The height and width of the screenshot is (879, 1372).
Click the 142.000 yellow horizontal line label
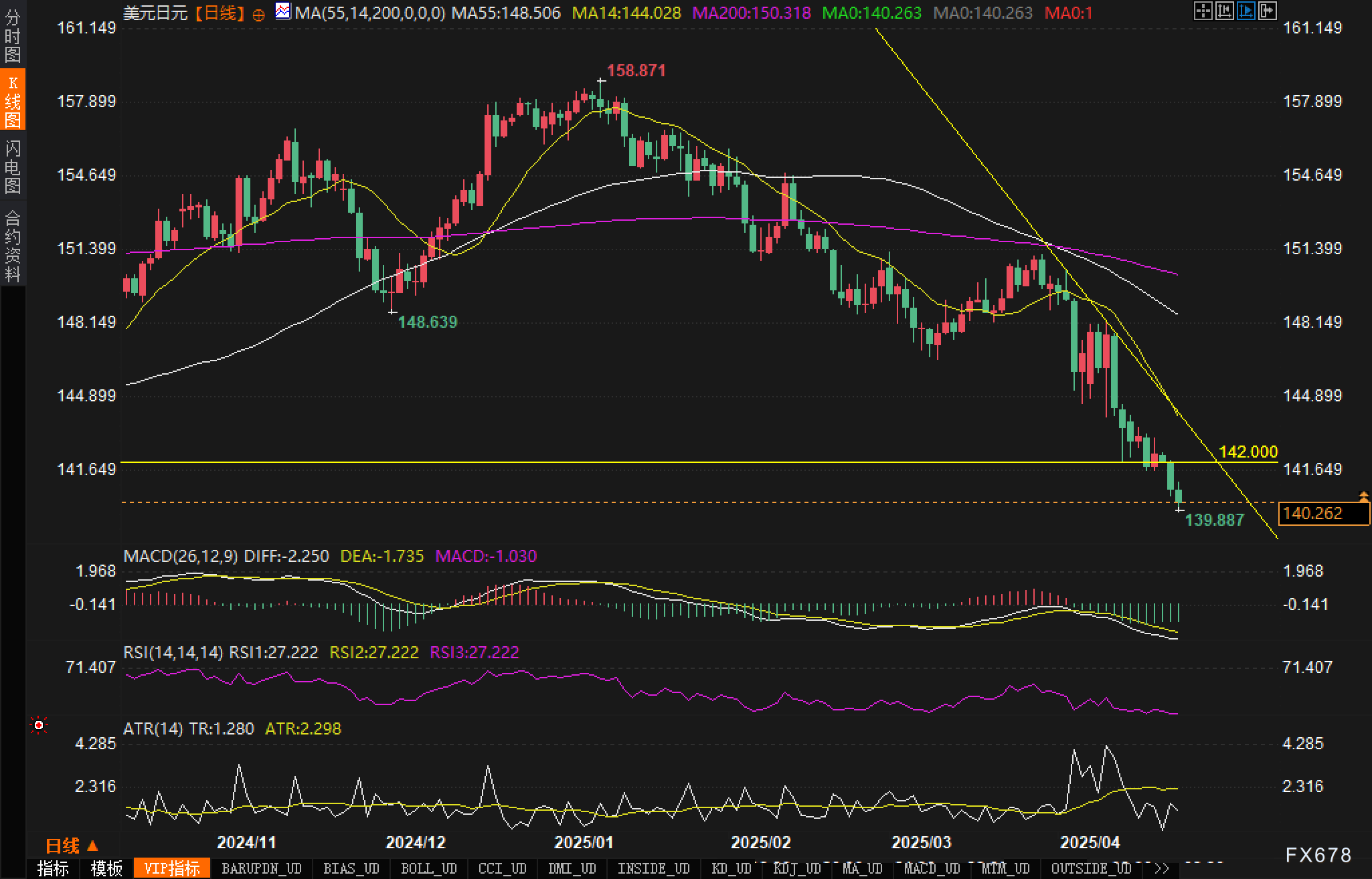pos(1248,452)
